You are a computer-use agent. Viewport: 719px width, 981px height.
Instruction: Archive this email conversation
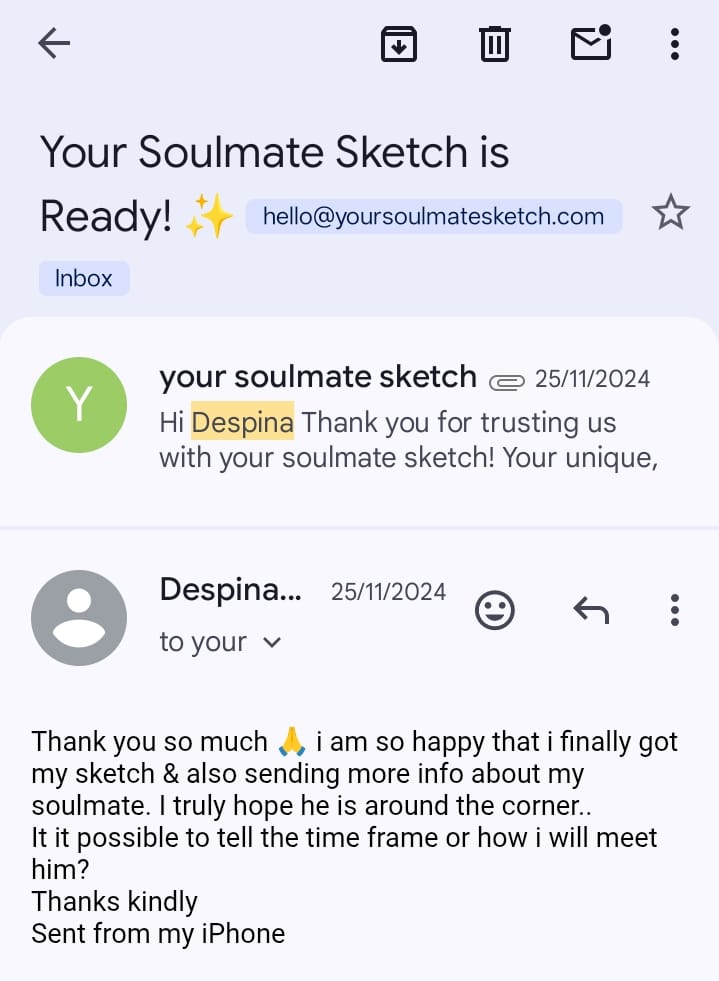tap(399, 44)
